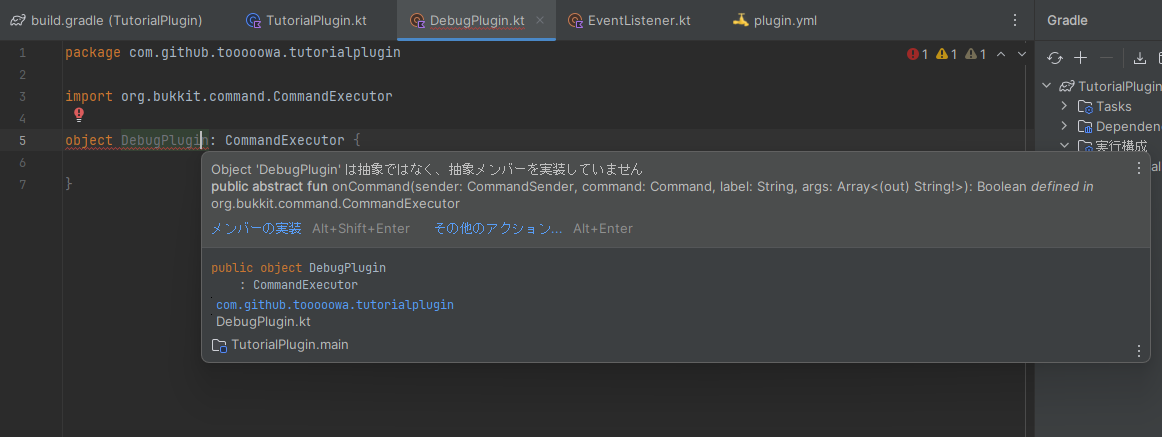Click the Gradle download sources icon

pyautogui.click(x=1140, y=58)
